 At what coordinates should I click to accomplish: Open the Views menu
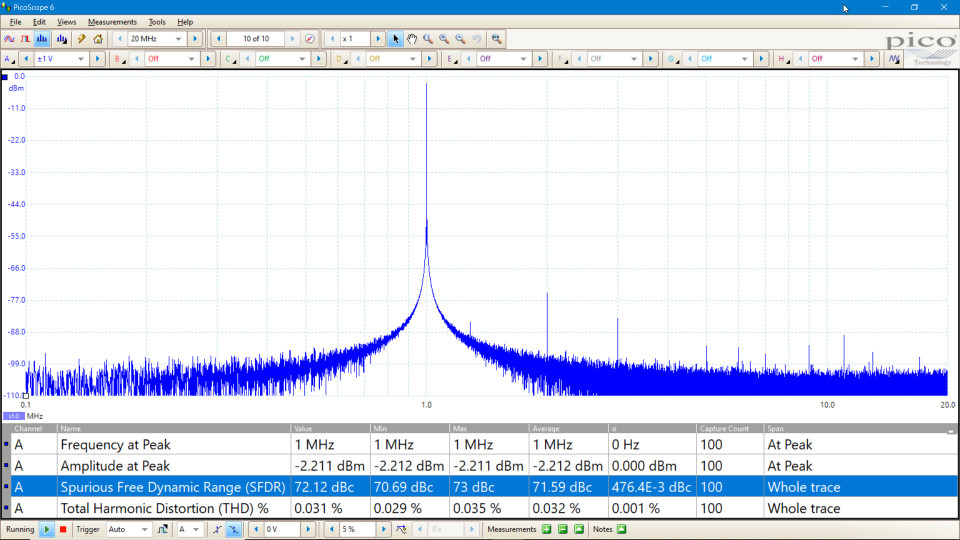(x=66, y=21)
